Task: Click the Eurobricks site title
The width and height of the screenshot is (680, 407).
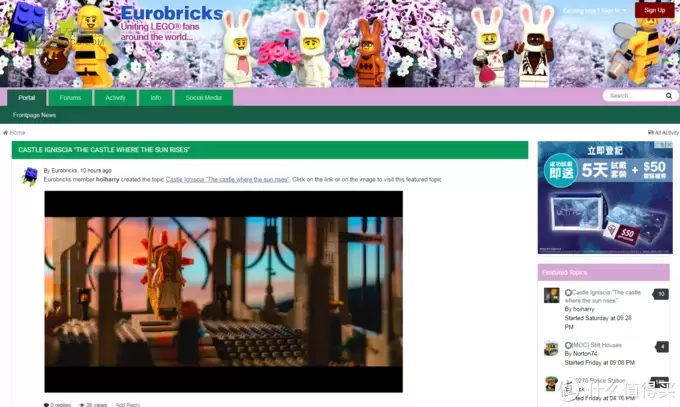Action: pyautogui.click(x=172, y=13)
